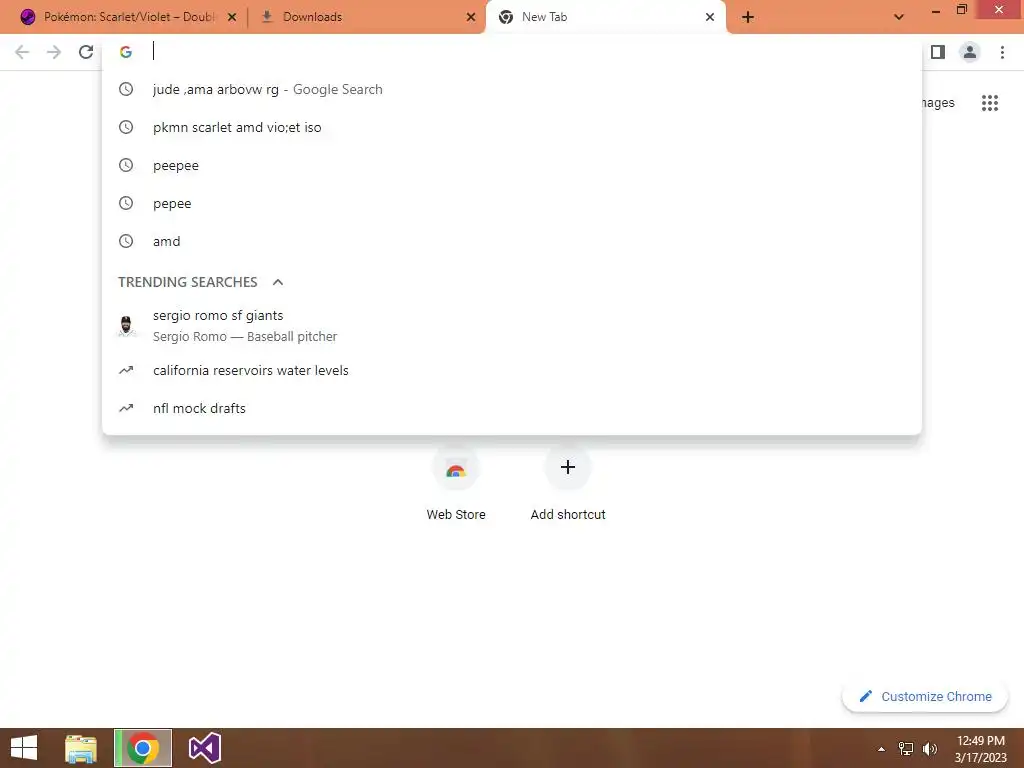Open the taskbar clock and date
Image resolution: width=1024 pixels, height=768 pixels.
[x=980, y=749]
